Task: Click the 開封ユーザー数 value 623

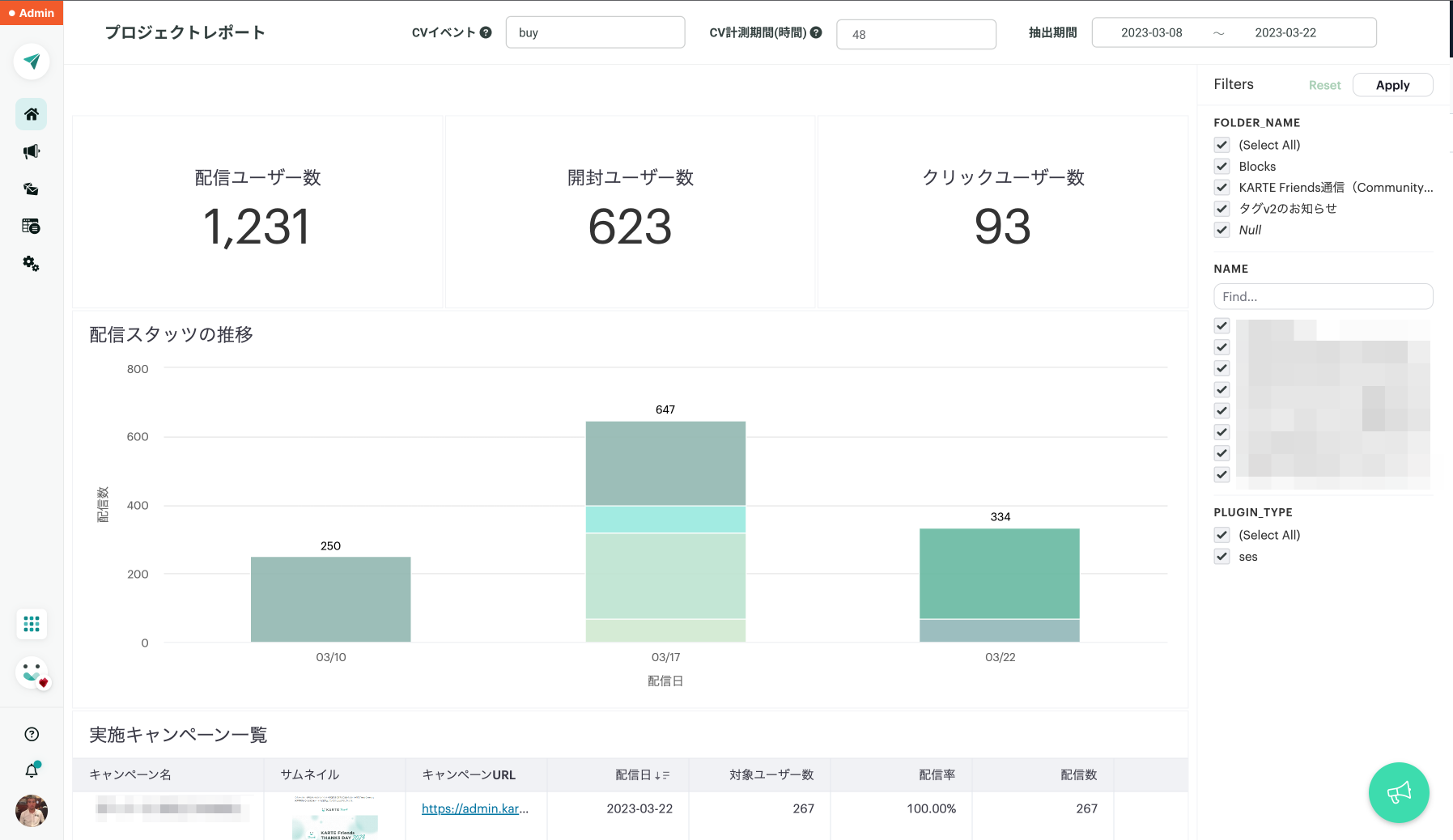Action: pos(630,227)
